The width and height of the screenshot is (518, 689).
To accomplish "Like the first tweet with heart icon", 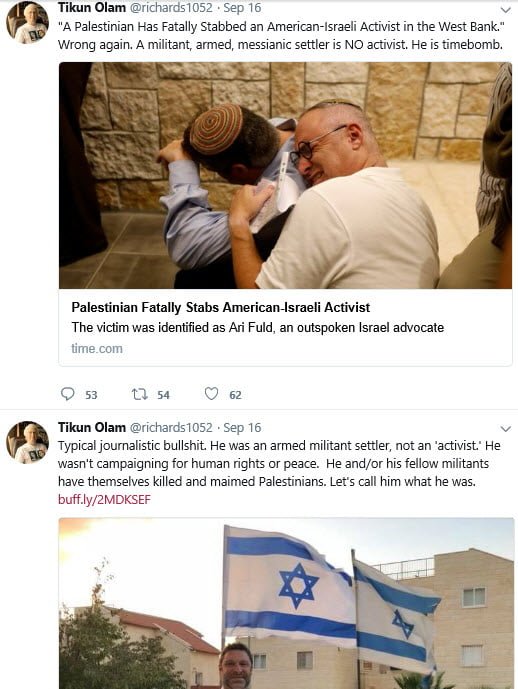I will (211, 394).
